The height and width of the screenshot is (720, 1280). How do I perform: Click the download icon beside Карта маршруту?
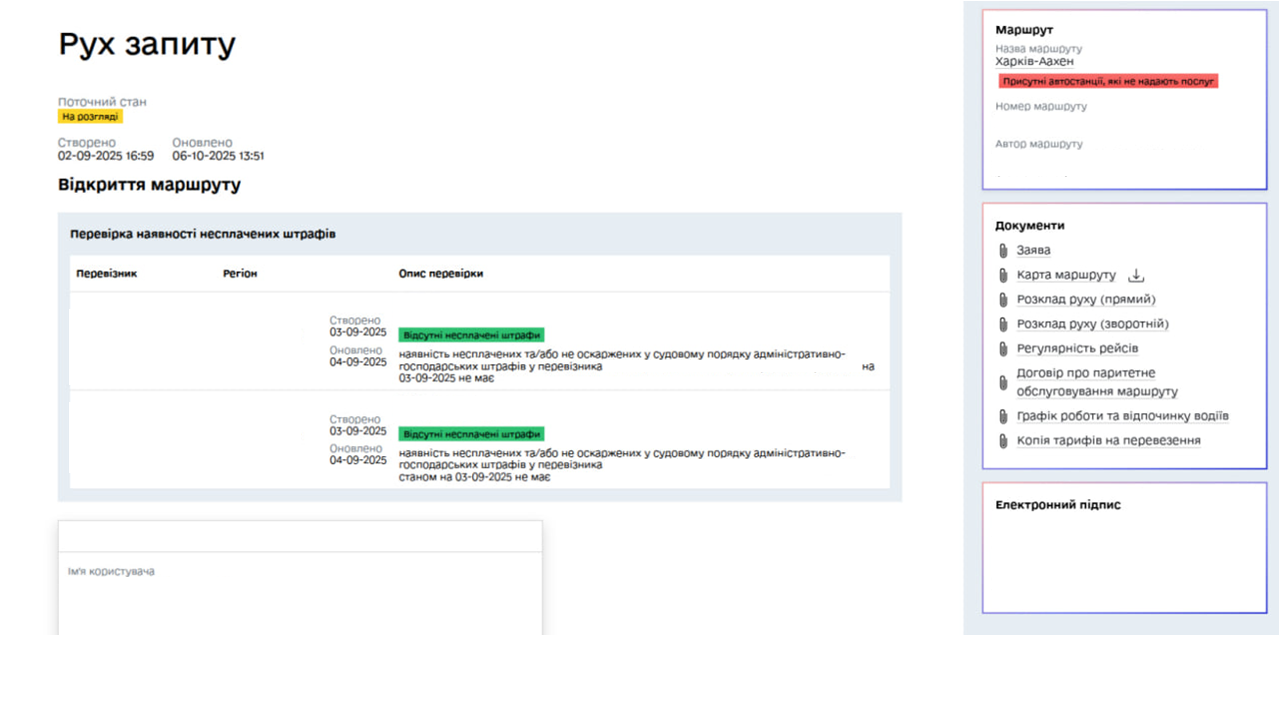[x=1136, y=276]
